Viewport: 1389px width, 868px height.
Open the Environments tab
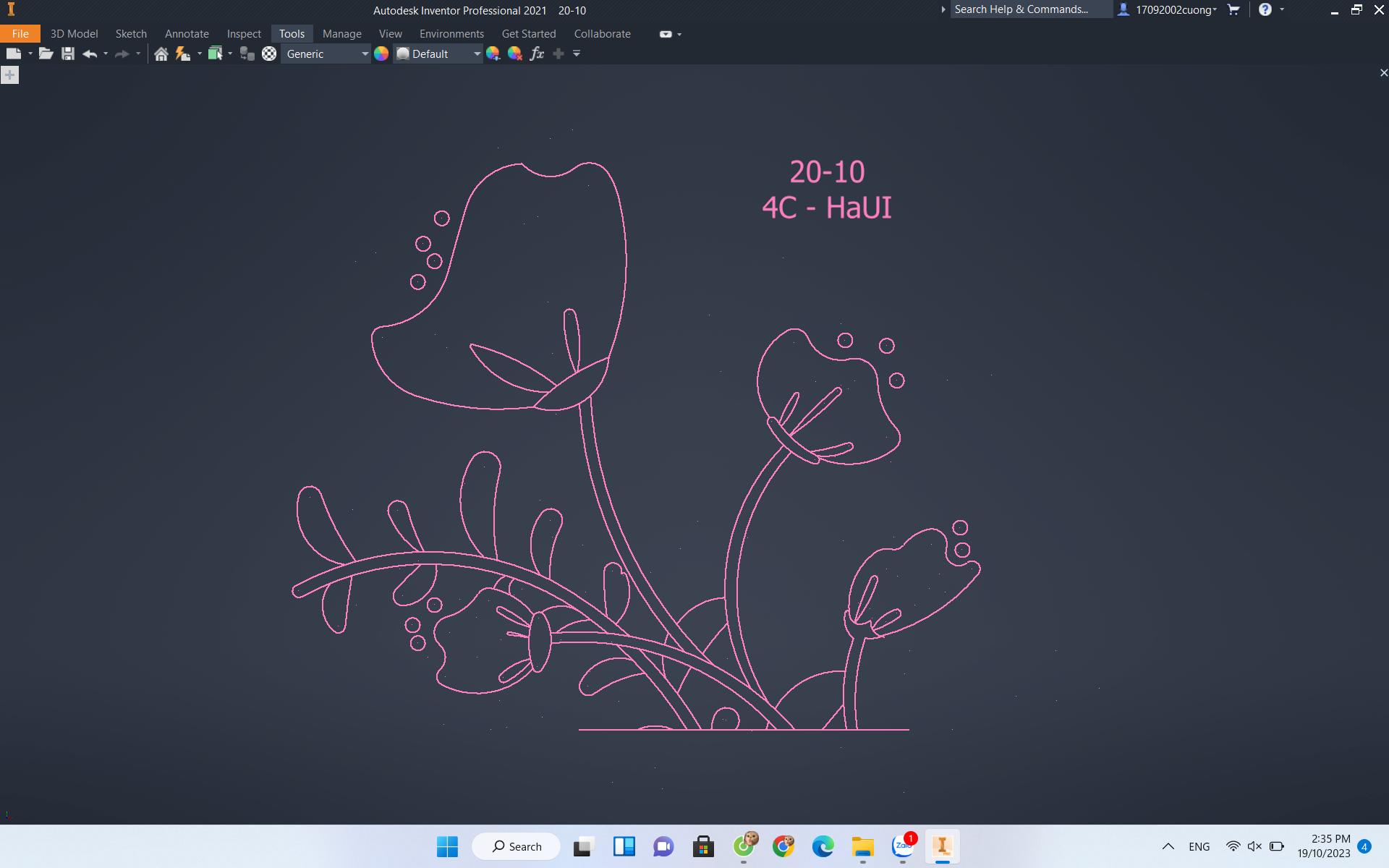451,33
